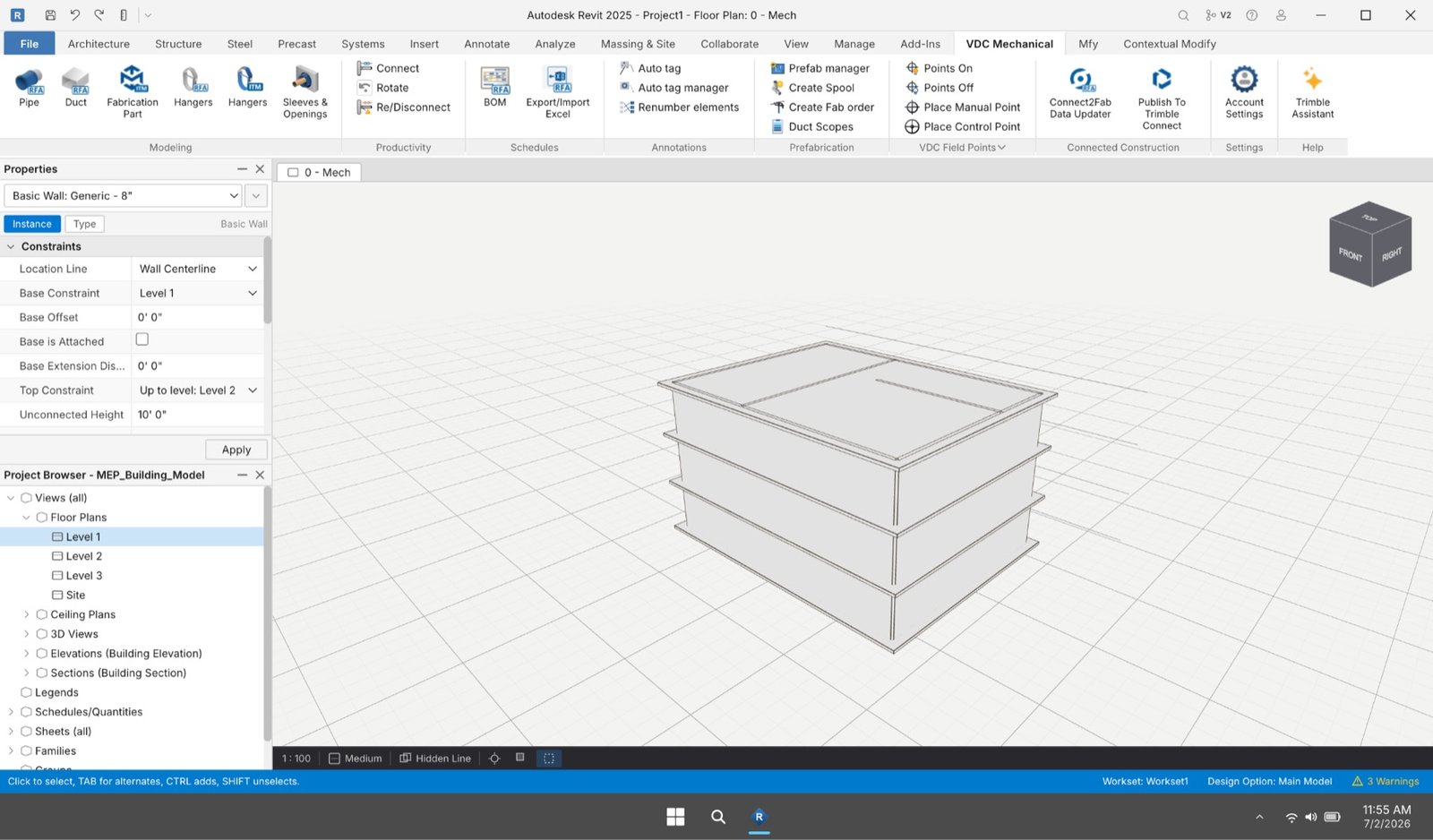The image size is (1433, 840).
Task: Undo the last action
Action: [74, 15]
